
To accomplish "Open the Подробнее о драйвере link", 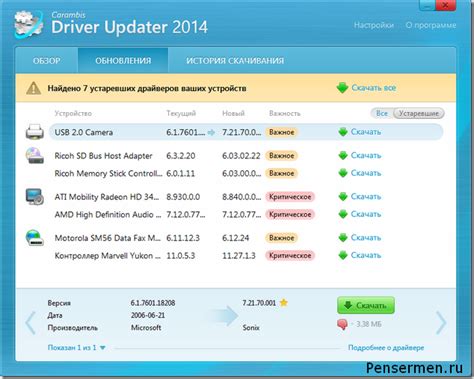I will 386,348.
